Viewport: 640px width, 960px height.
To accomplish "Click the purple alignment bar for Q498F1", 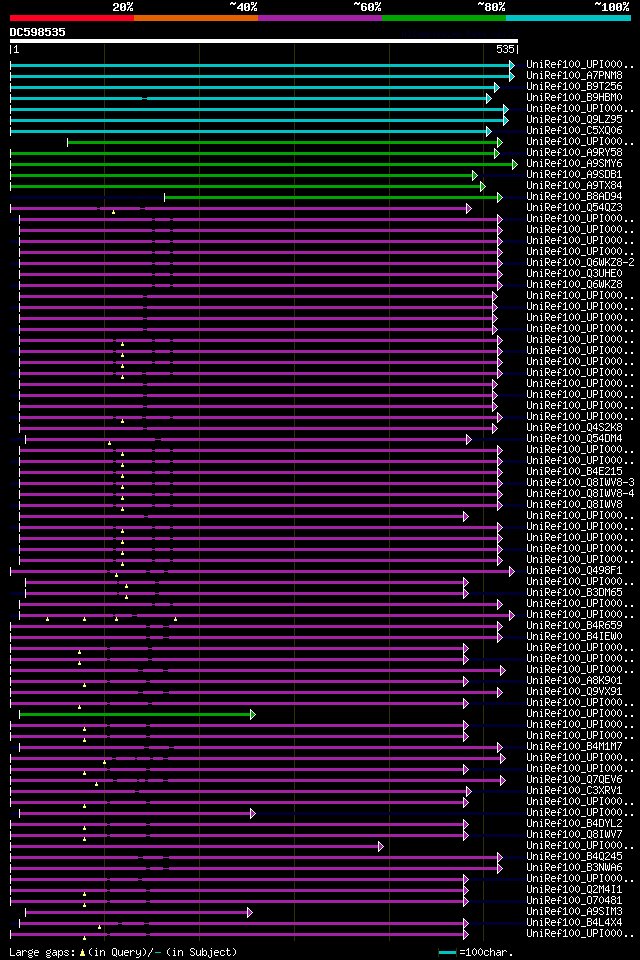I will coord(262,571).
